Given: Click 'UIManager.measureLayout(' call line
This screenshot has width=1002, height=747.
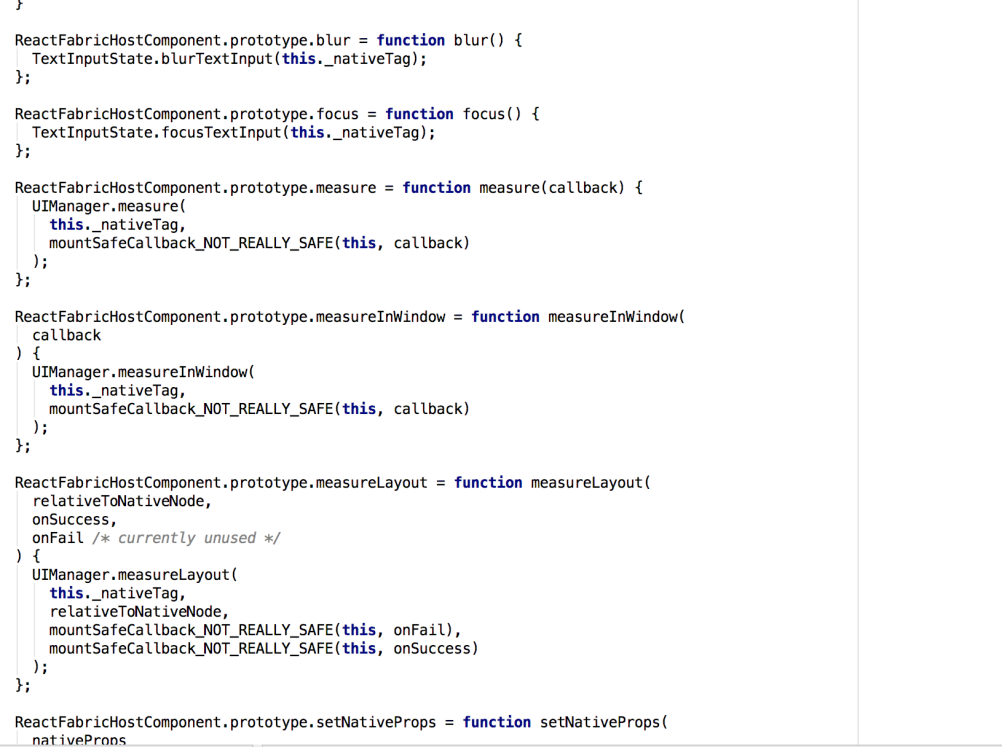Looking at the screenshot, I should click(134, 575).
